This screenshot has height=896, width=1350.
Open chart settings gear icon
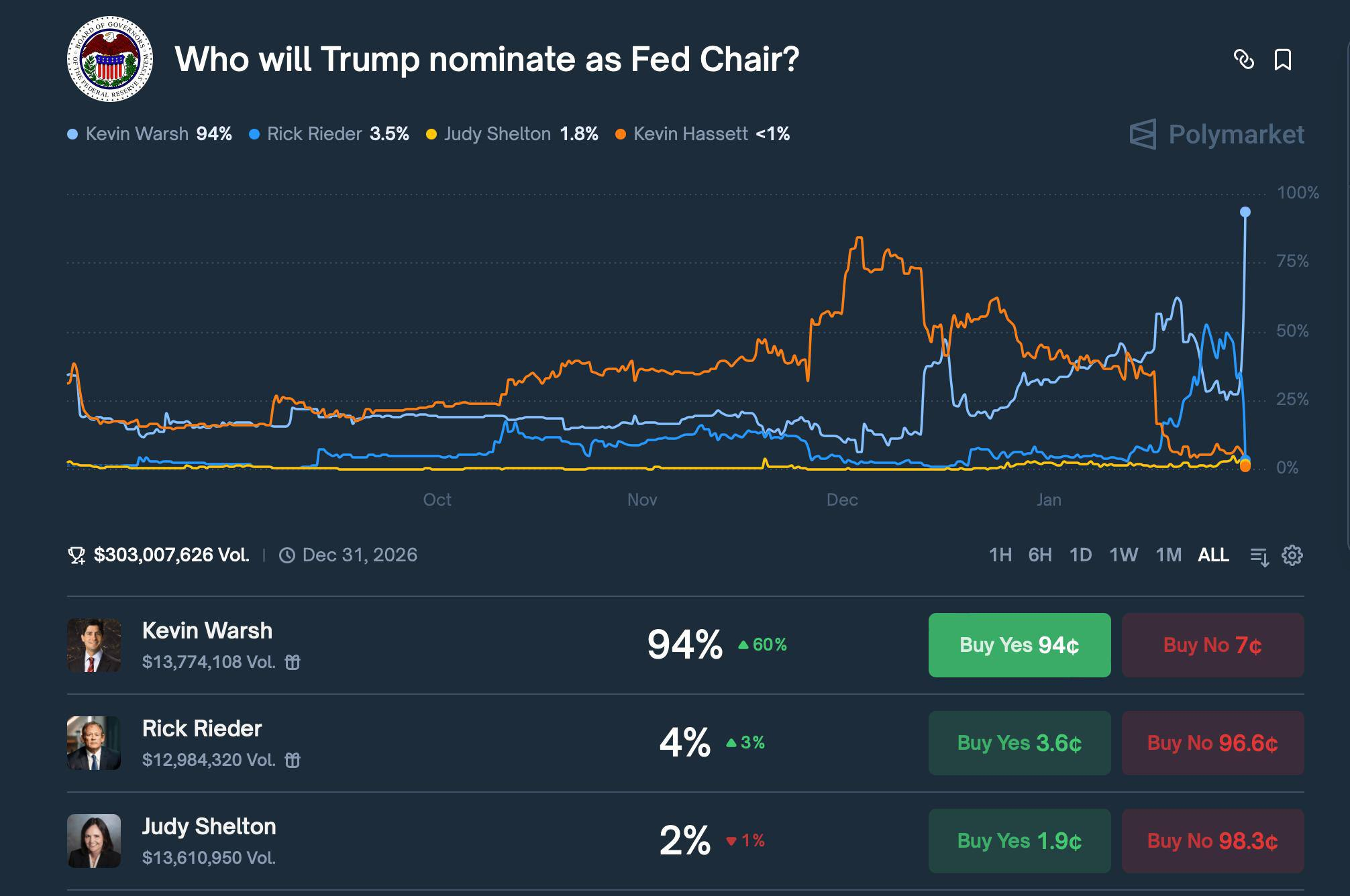[x=1292, y=555]
